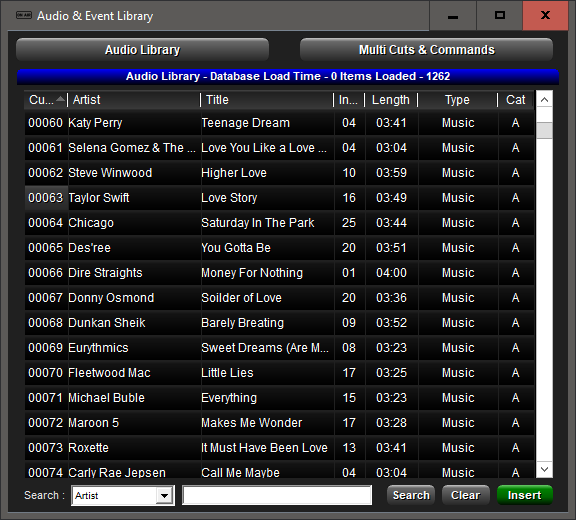Select Des'ree artist cell
This screenshot has width=576, height=520.
click(x=134, y=248)
